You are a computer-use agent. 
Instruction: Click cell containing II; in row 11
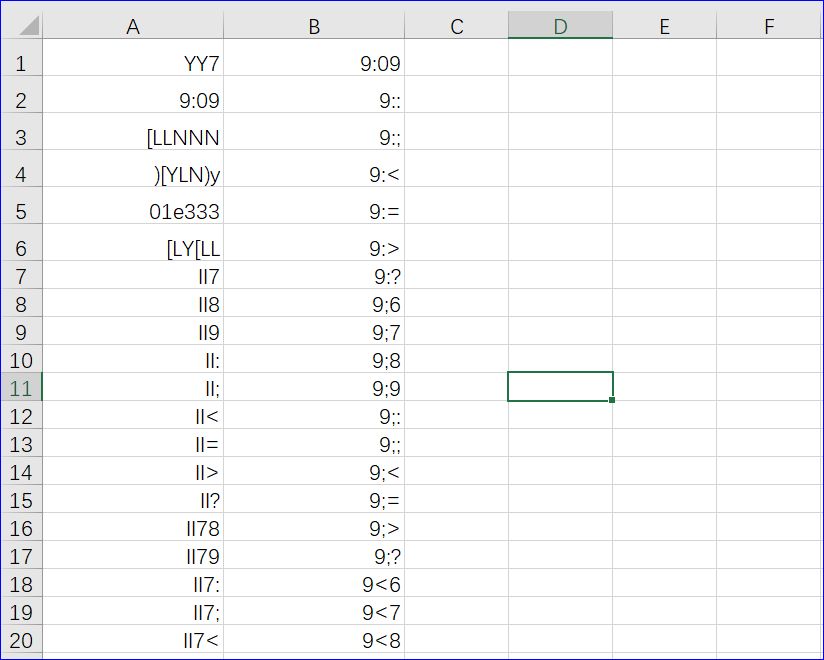[x=133, y=388]
